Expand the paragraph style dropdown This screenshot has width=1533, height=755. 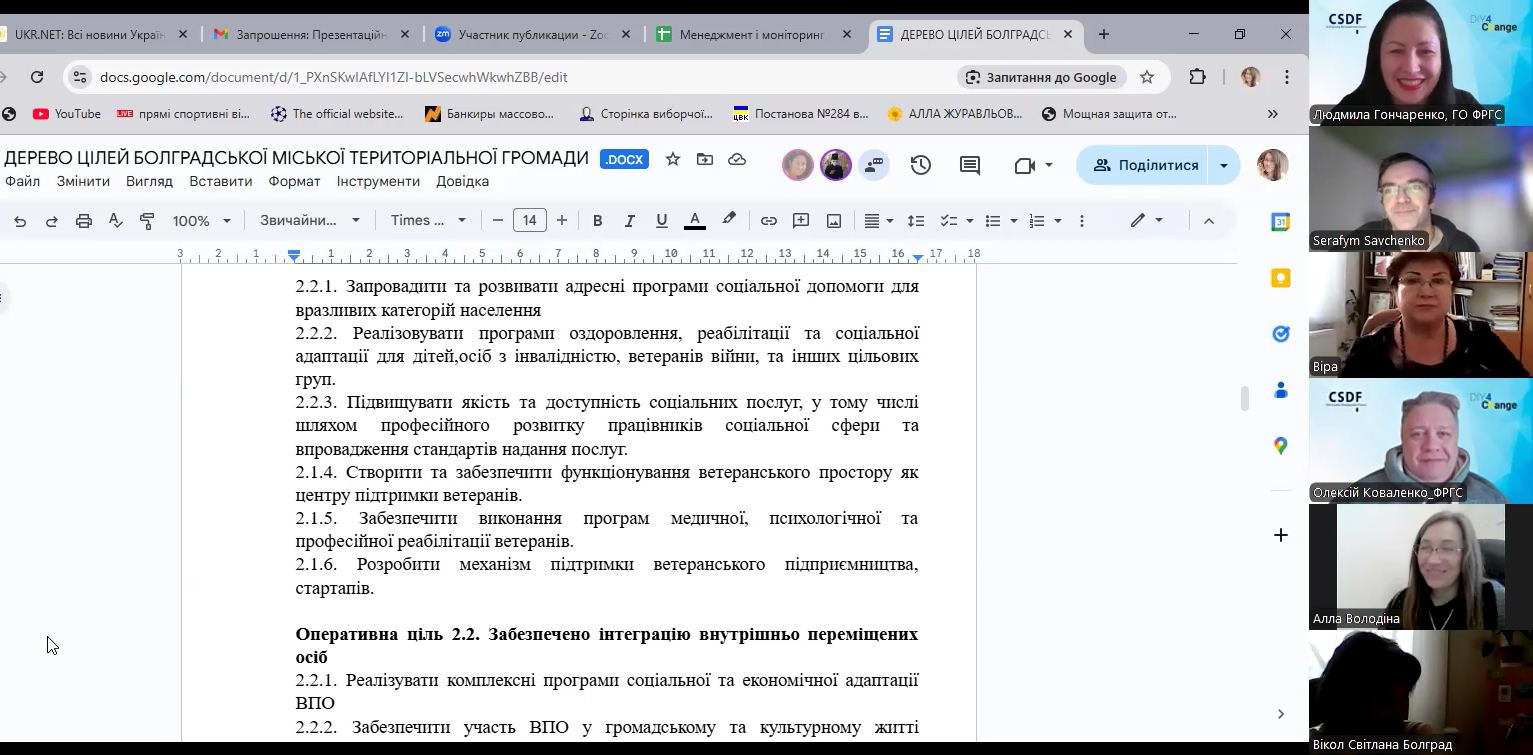point(309,221)
